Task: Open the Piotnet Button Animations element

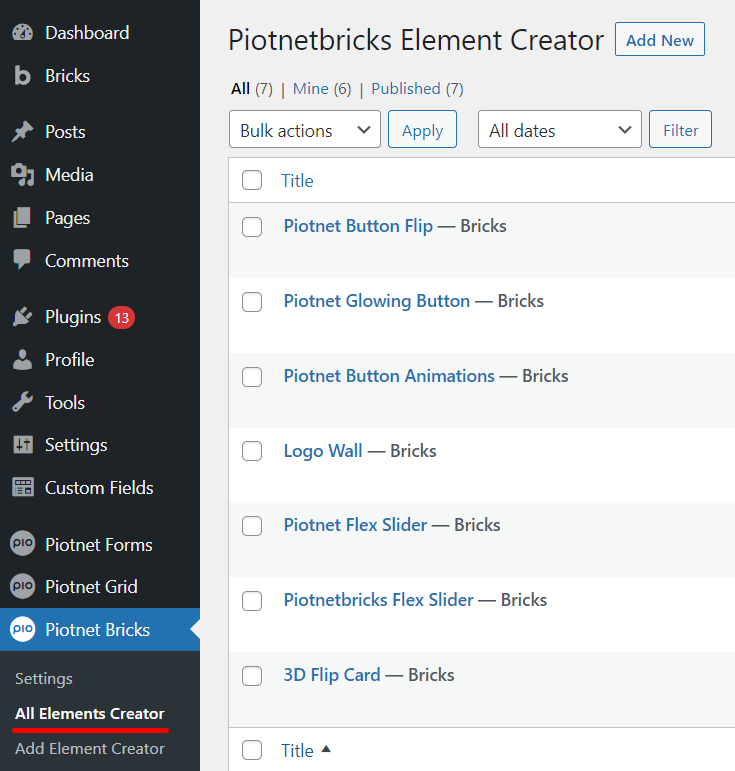Action: point(389,376)
